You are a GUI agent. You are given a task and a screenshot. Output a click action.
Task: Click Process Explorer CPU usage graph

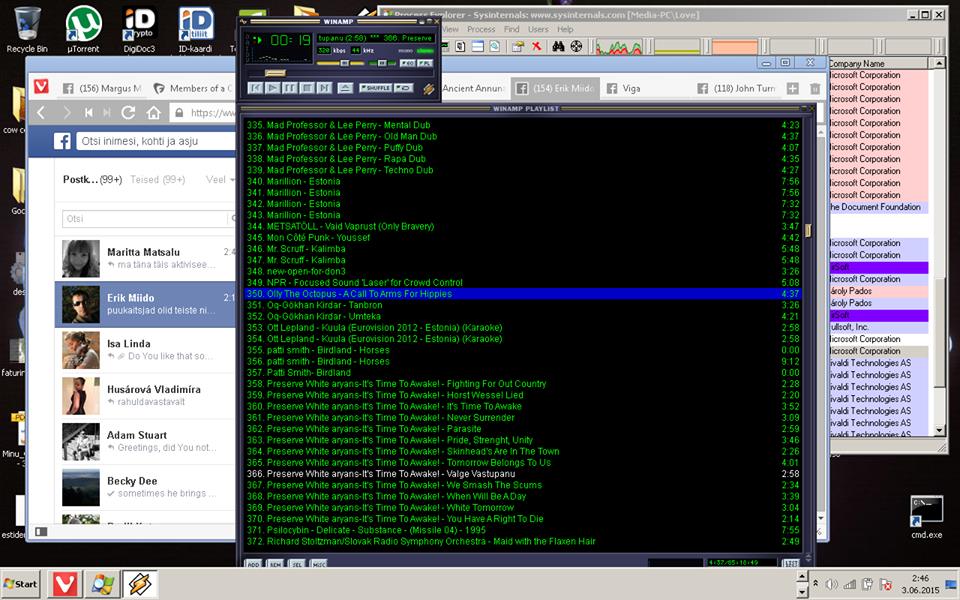(618, 47)
